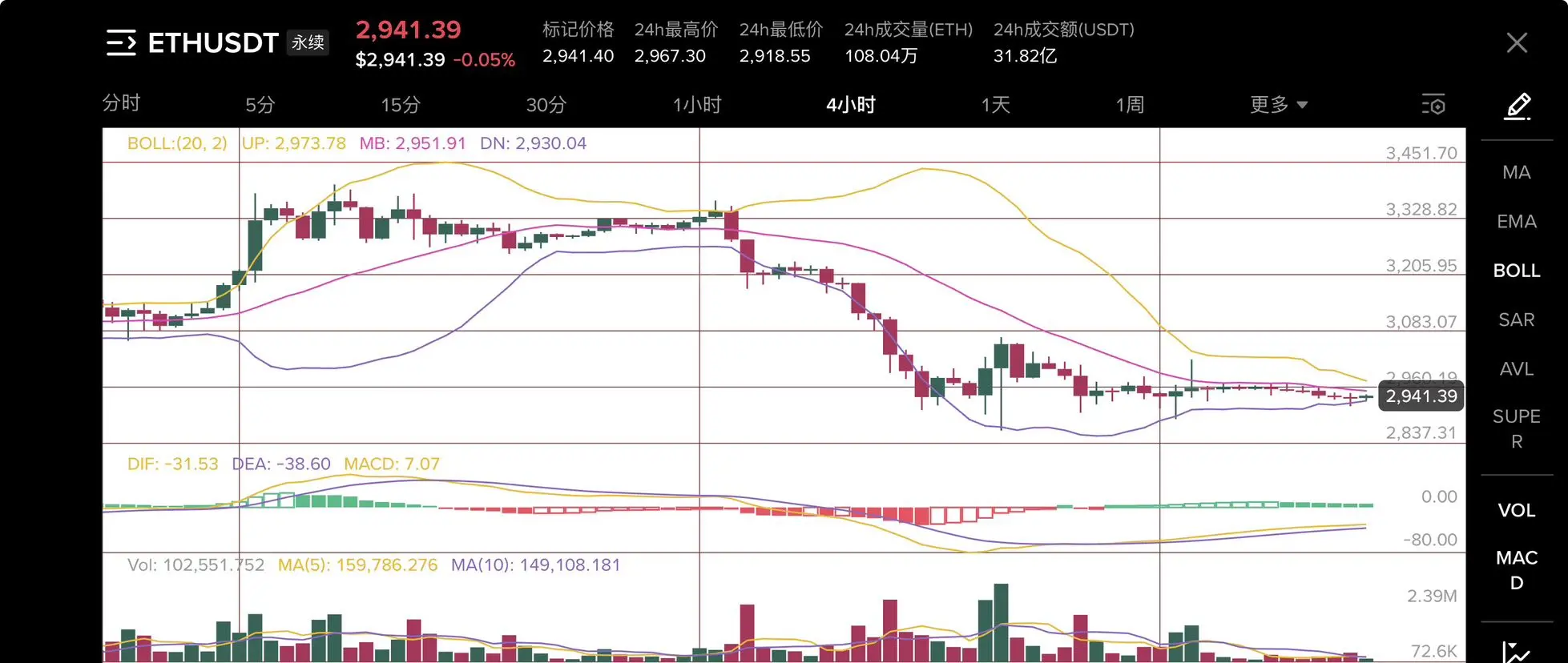1568x663 pixels.
Task: Click the MB: 2,951.91 value
Action: [413, 143]
